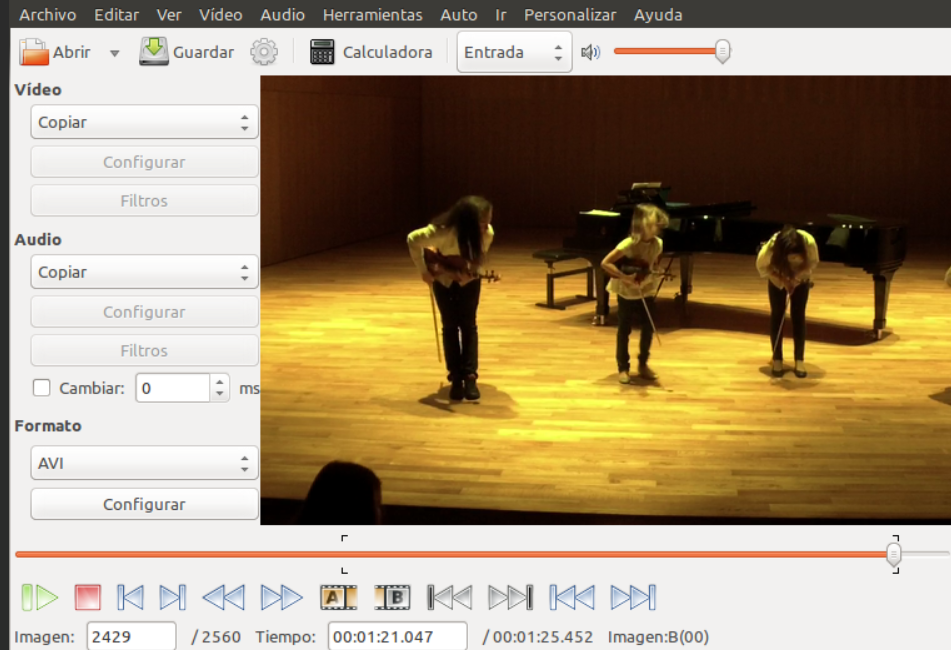Jump to previous keyframe
This screenshot has width=951, height=650.
[x=224, y=597]
